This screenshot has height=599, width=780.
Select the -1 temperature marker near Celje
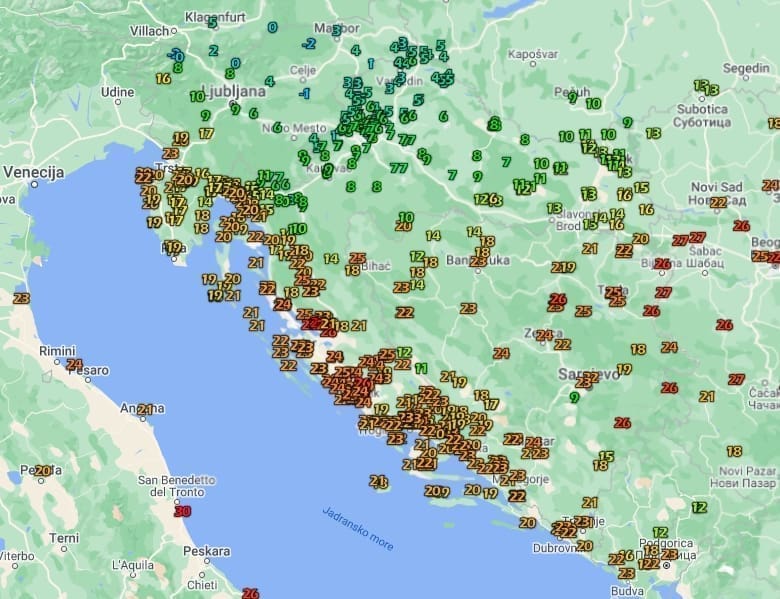303,93
